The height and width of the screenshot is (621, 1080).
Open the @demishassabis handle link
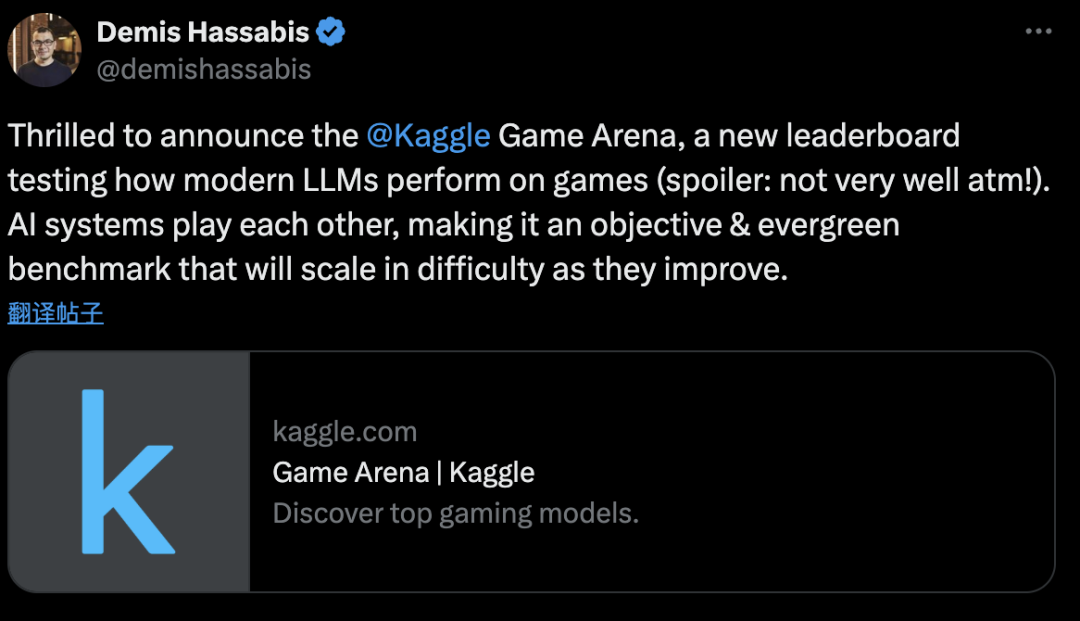pos(204,68)
